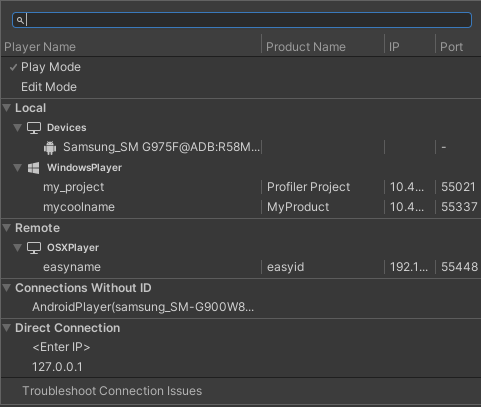Click the search magnifier icon

[x=20, y=20]
